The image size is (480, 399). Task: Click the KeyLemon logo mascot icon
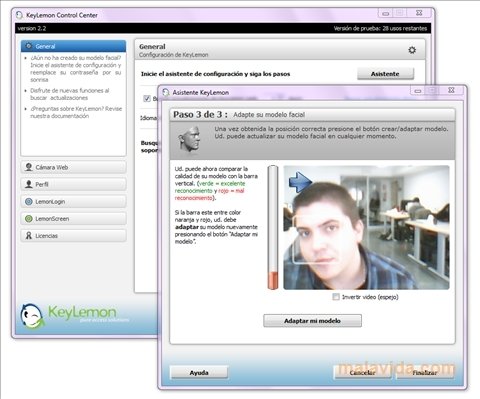click(32, 316)
